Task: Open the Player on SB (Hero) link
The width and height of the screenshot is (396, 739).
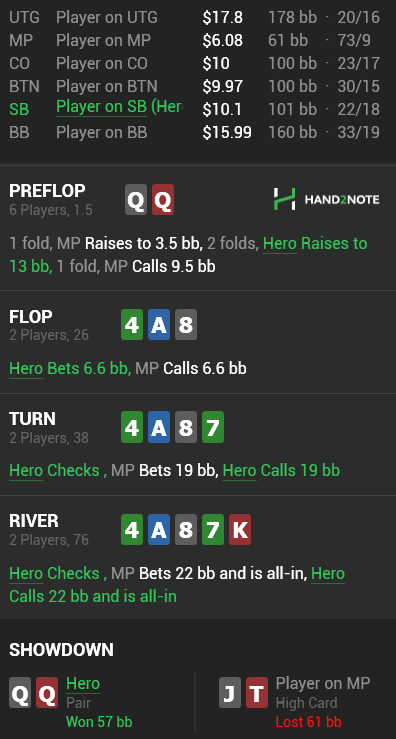Action: 119,108
